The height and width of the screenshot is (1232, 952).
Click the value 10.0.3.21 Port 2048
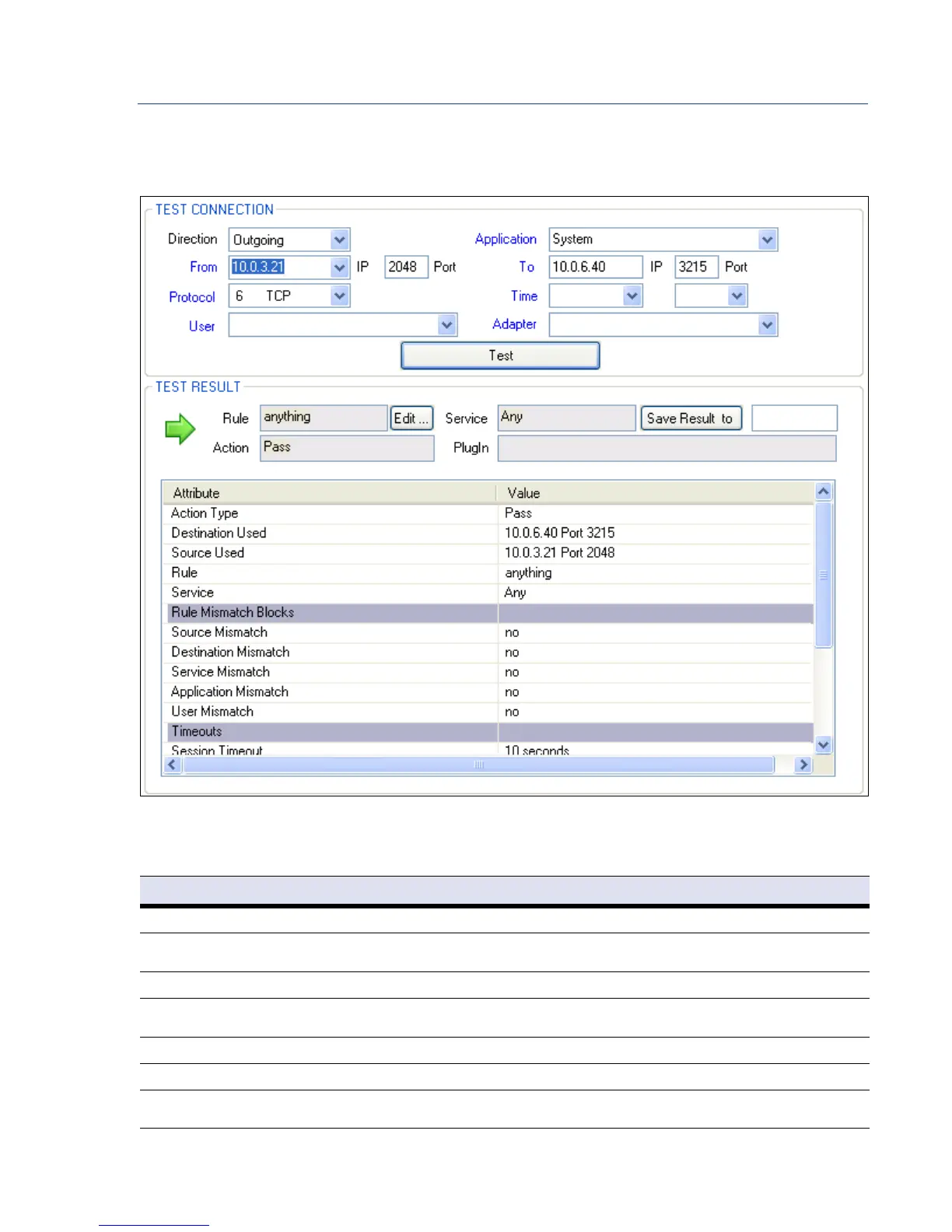[x=559, y=553]
